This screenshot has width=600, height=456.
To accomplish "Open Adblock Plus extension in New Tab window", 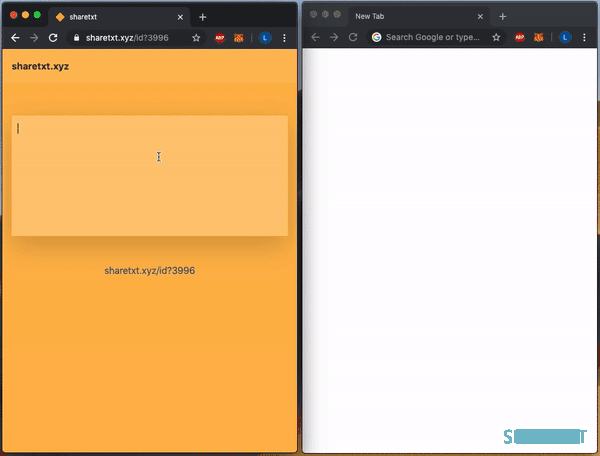I will (520, 37).
